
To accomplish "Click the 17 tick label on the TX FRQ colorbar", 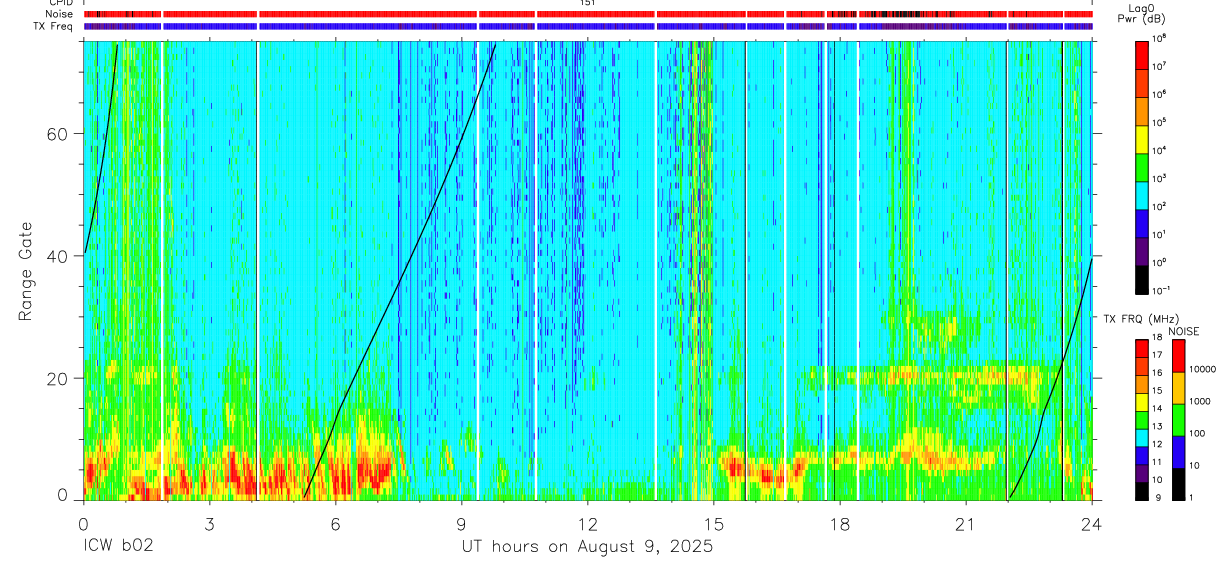I will (x=1157, y=355).
